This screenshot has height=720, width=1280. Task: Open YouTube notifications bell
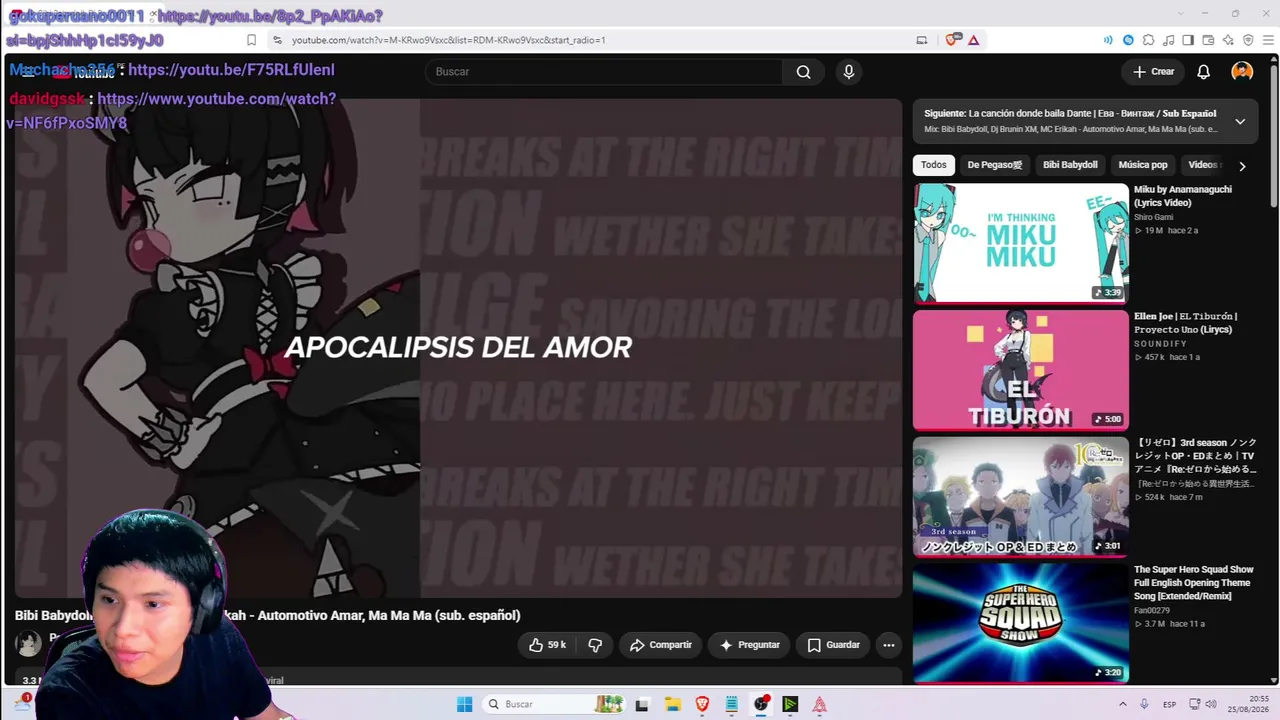coord(1204,72)
